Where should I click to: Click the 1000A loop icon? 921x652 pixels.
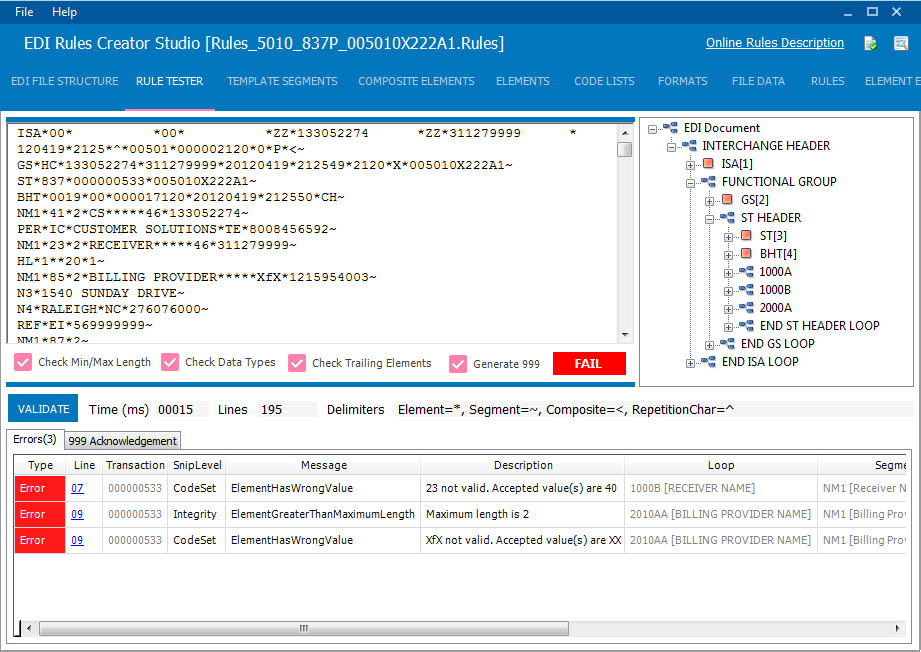[x=746, y=272]
